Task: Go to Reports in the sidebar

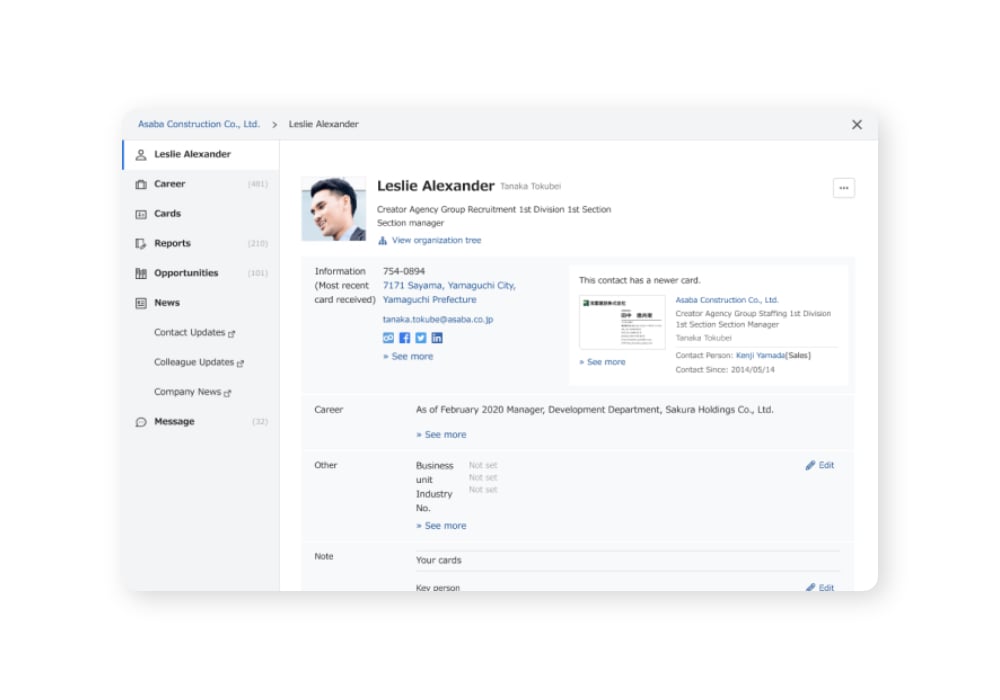Action: point(201,244)
